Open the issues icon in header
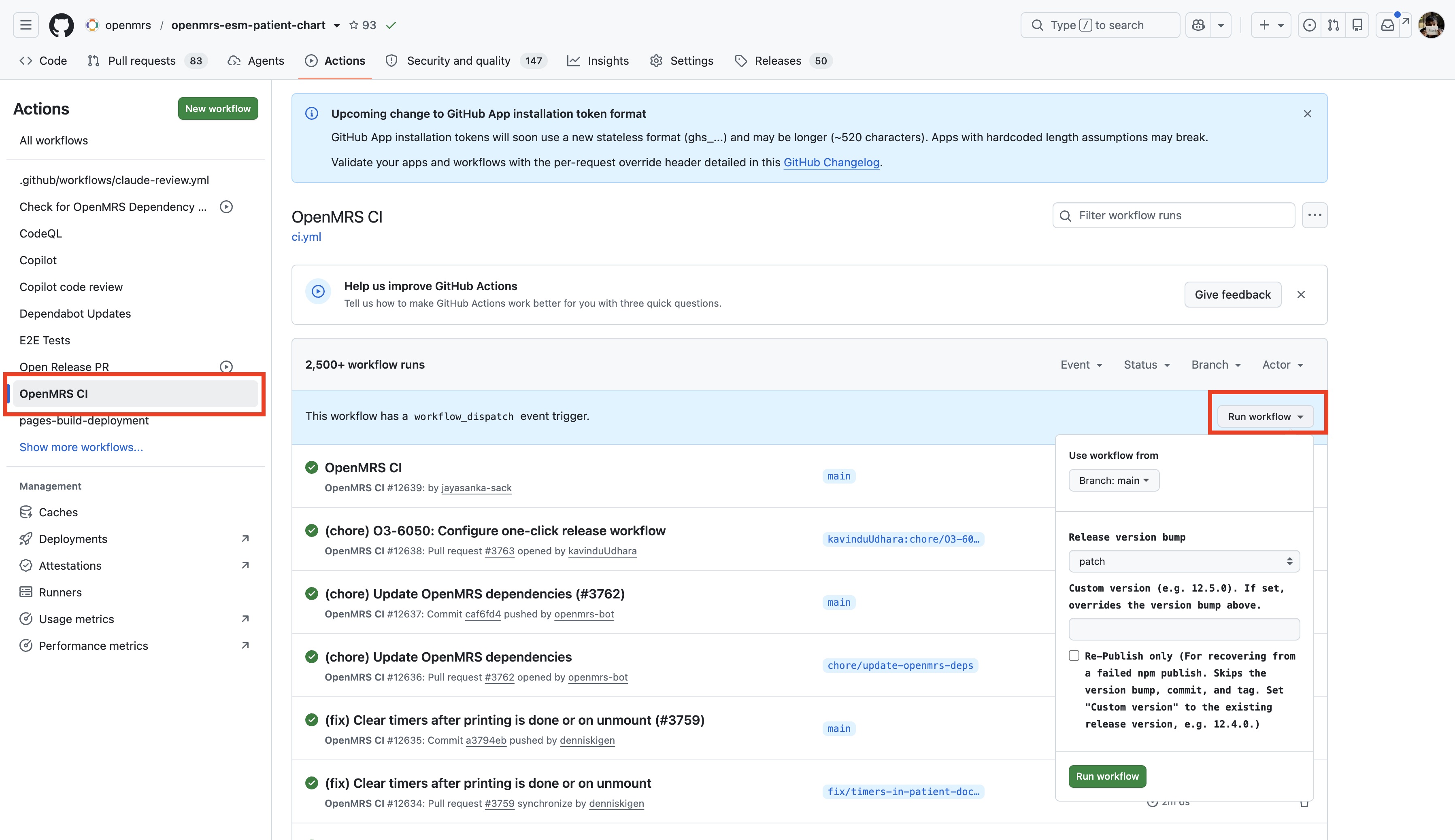The image size is (1455, 840). click(1310, 25)
